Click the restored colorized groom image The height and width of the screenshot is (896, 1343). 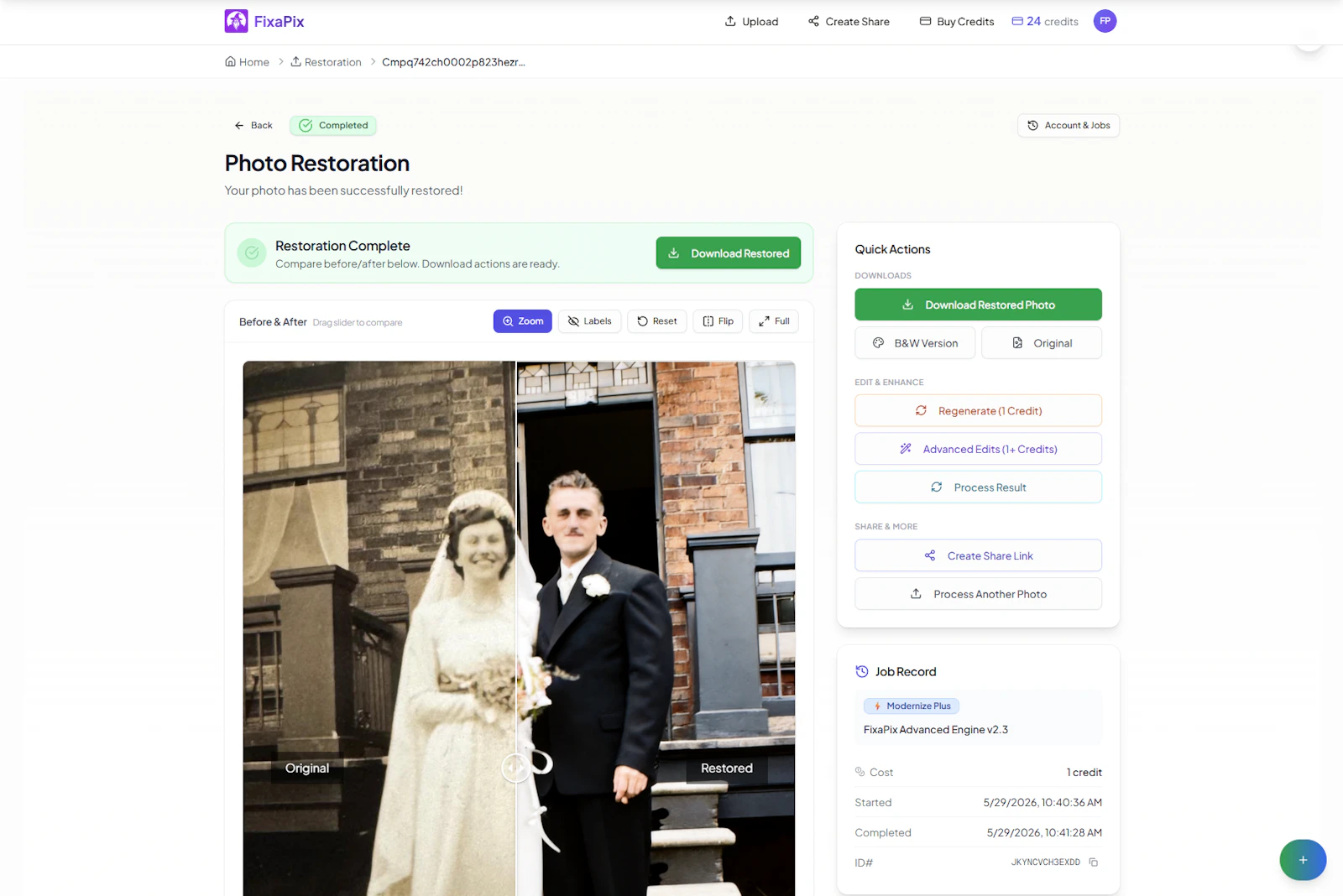[x=656, y=628]
